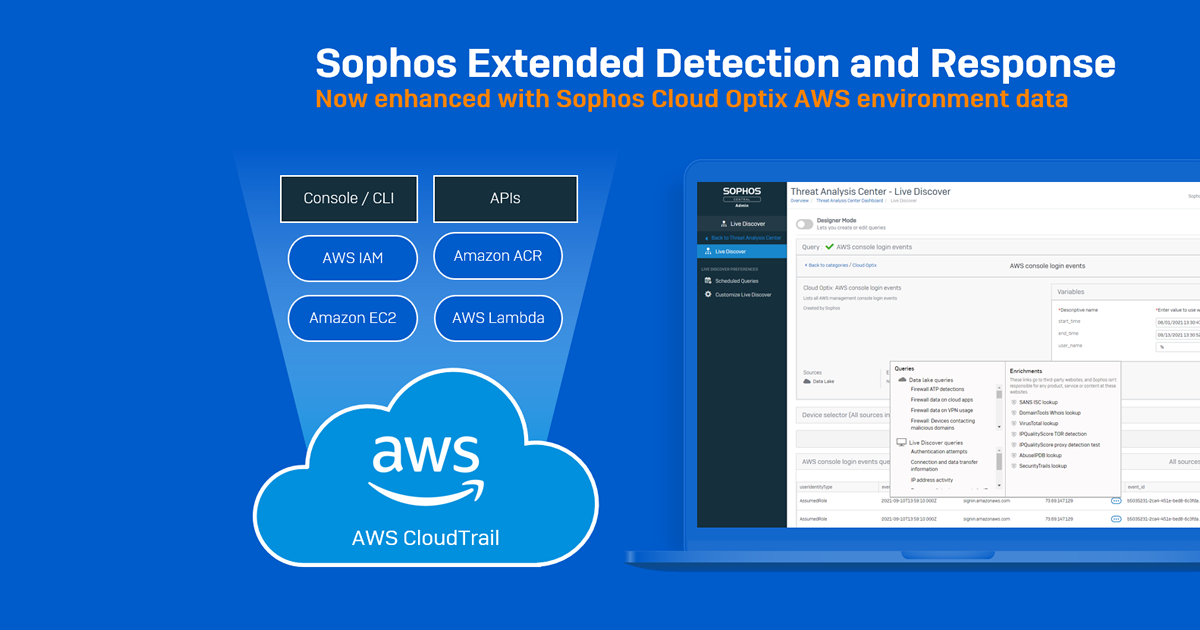The image size is (1200, 630).
Task: Open the Cloud Optix breadcrumb link
Action: (x=864, y=265)
